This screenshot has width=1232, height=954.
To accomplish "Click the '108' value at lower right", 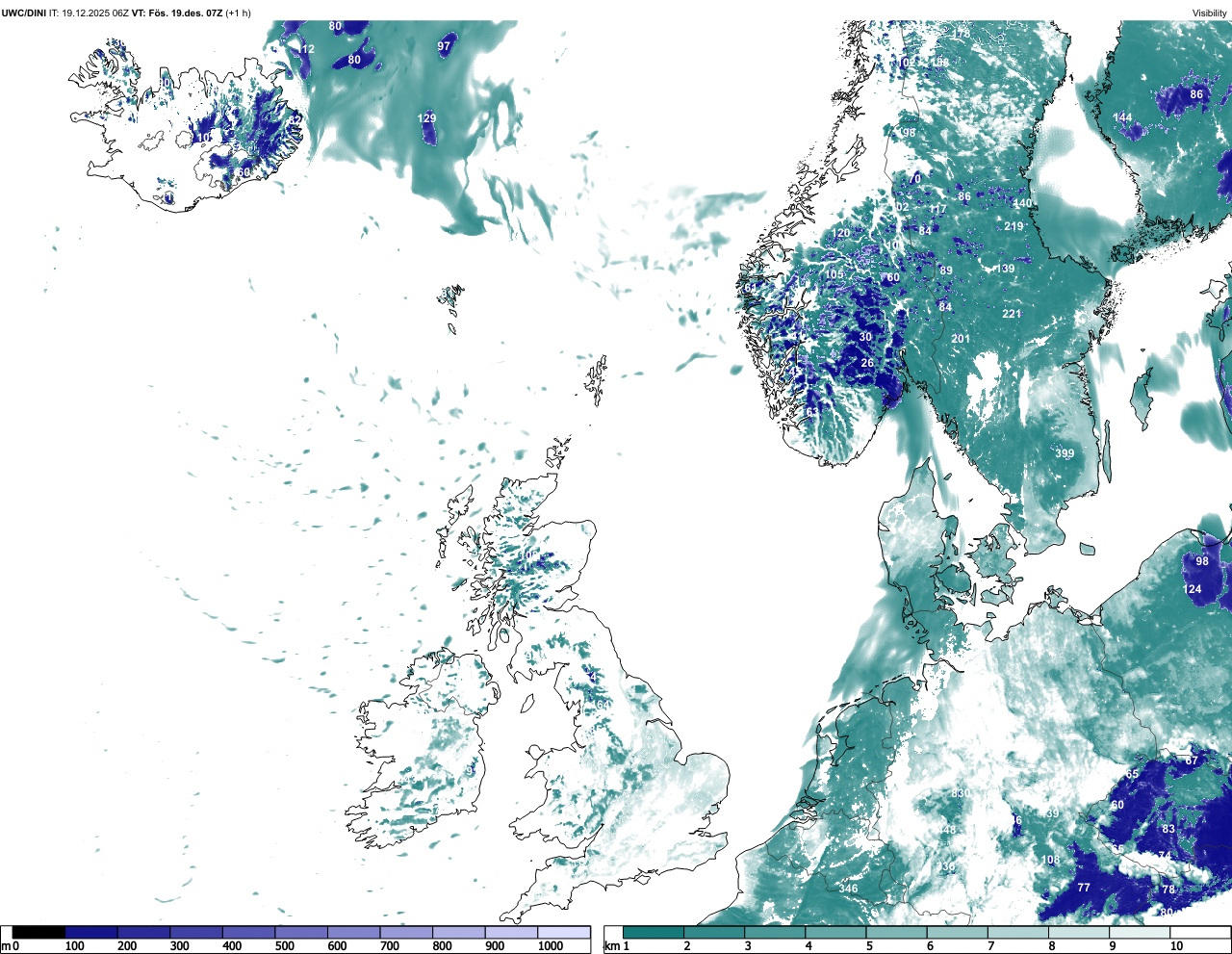I will (x=1050, y=861).
